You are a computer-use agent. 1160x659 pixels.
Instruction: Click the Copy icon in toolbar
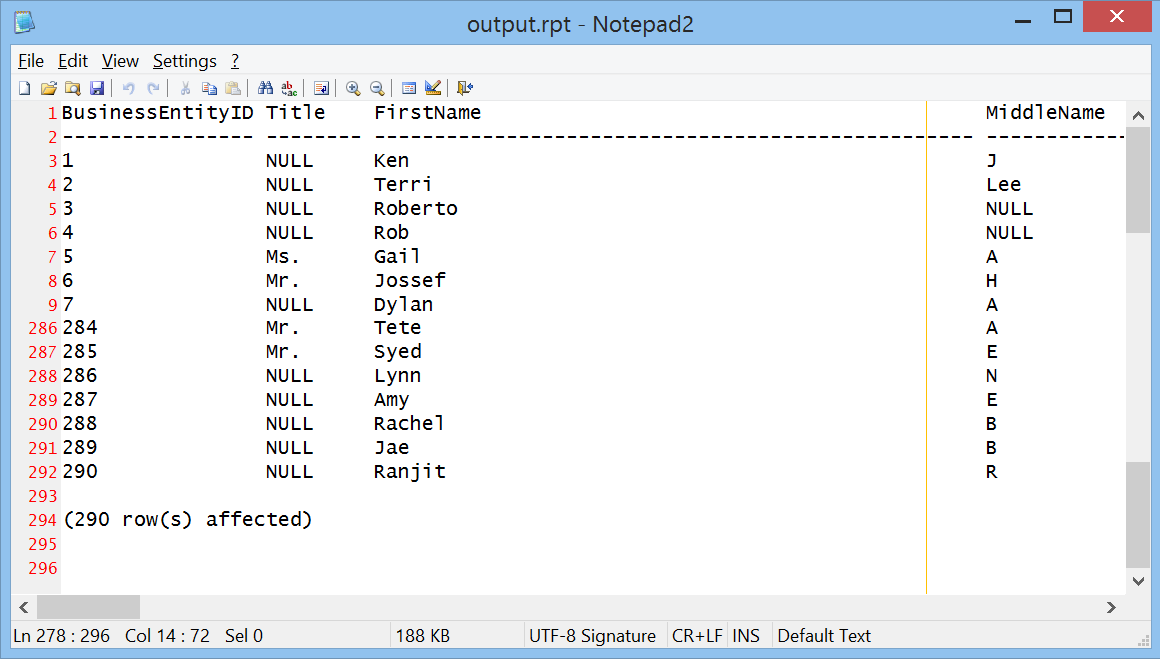pyautogui.click(x=209, y=88)
